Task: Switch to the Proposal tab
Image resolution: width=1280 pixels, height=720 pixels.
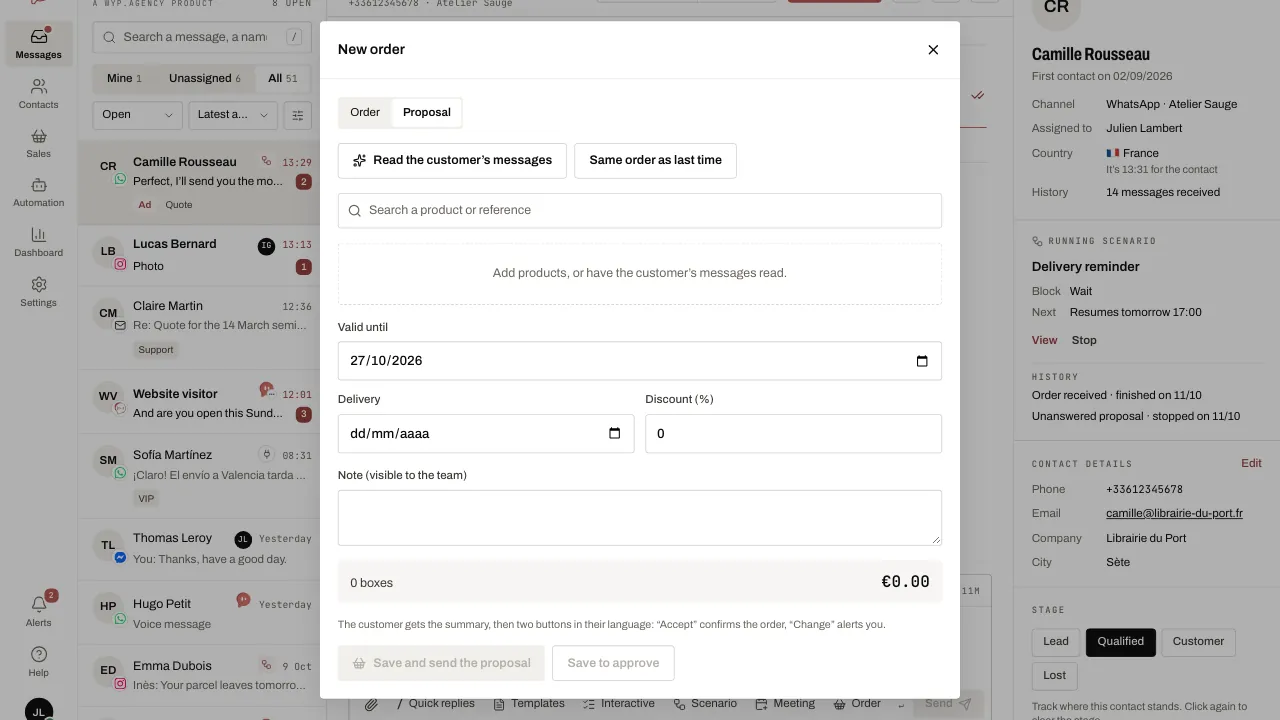Action: pos(427,112)
